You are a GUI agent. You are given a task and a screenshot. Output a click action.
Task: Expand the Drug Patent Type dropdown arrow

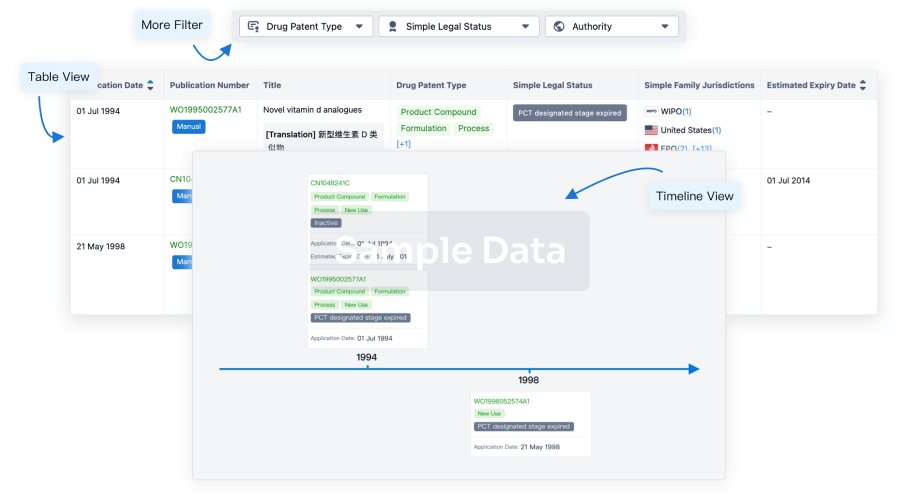point(359,27)
